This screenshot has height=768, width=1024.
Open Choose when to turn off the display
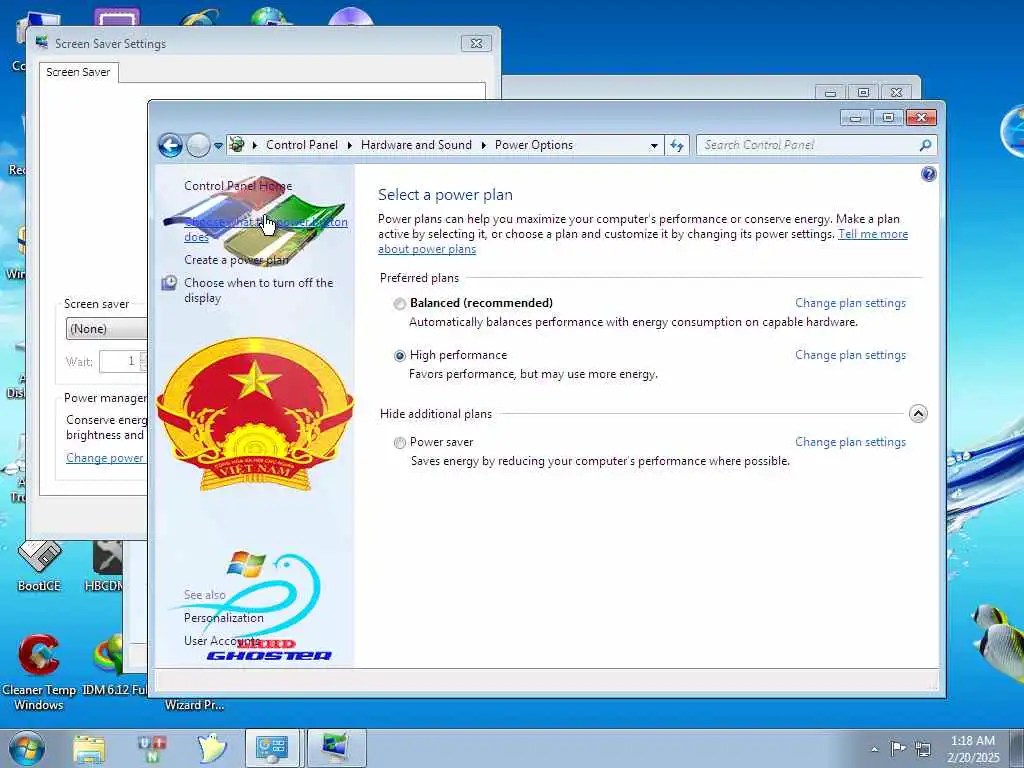[259, 290]
